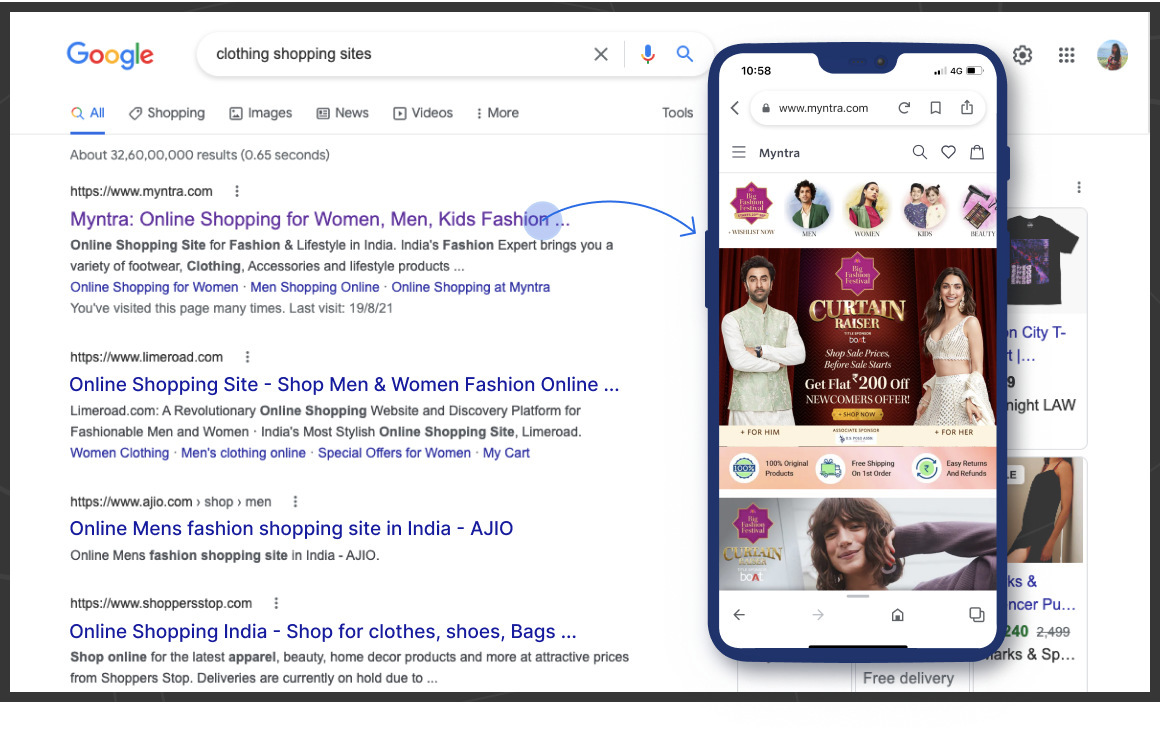Open the three-dot menu beside shoppersstop.com result

(x=276, y=603)
